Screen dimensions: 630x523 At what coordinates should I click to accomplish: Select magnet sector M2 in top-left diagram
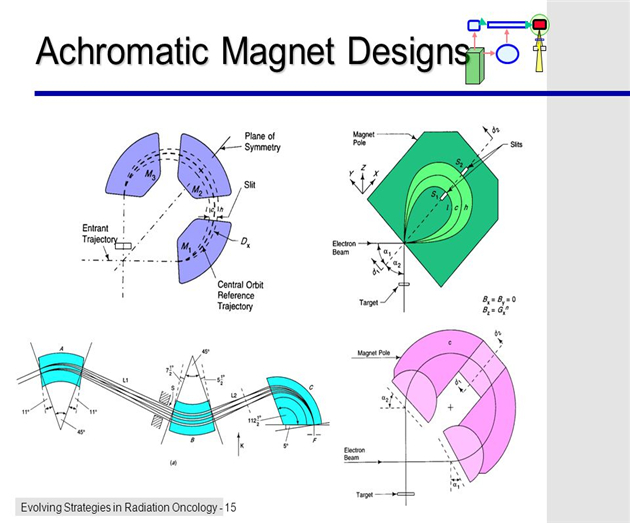click(x=208, y=166)
